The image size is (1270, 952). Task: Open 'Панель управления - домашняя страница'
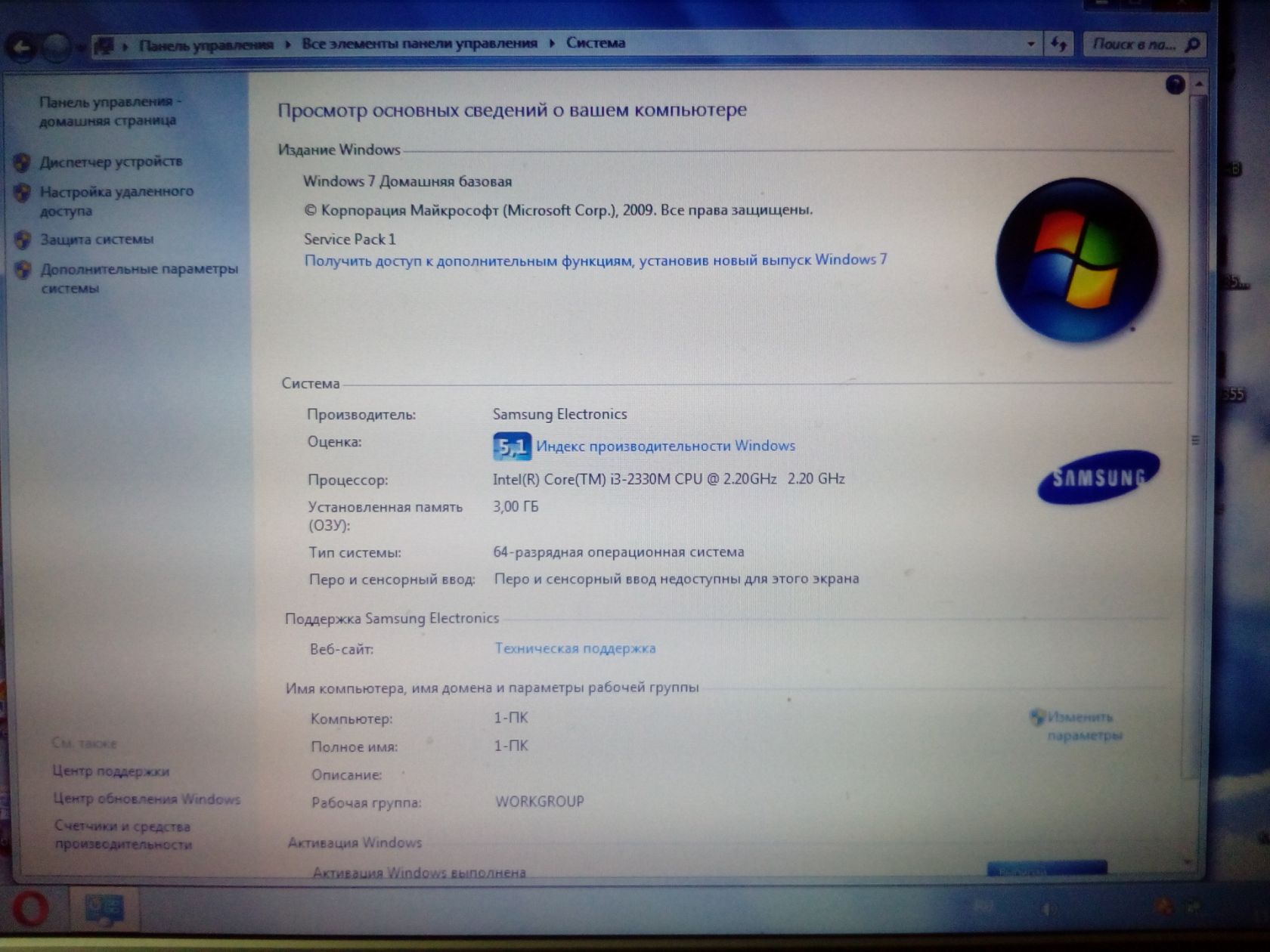pyautogui.click(x=110, y=111)
